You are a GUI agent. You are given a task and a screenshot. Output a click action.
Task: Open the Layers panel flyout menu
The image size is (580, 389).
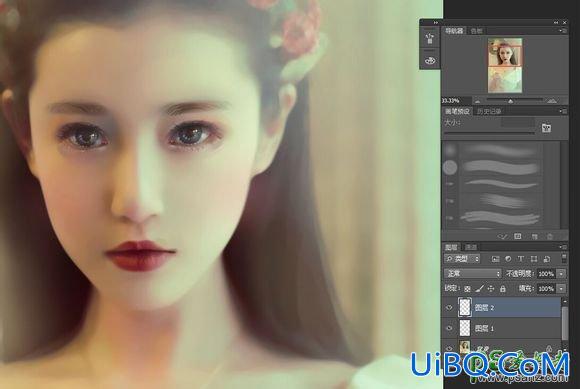tap(563, 247)
